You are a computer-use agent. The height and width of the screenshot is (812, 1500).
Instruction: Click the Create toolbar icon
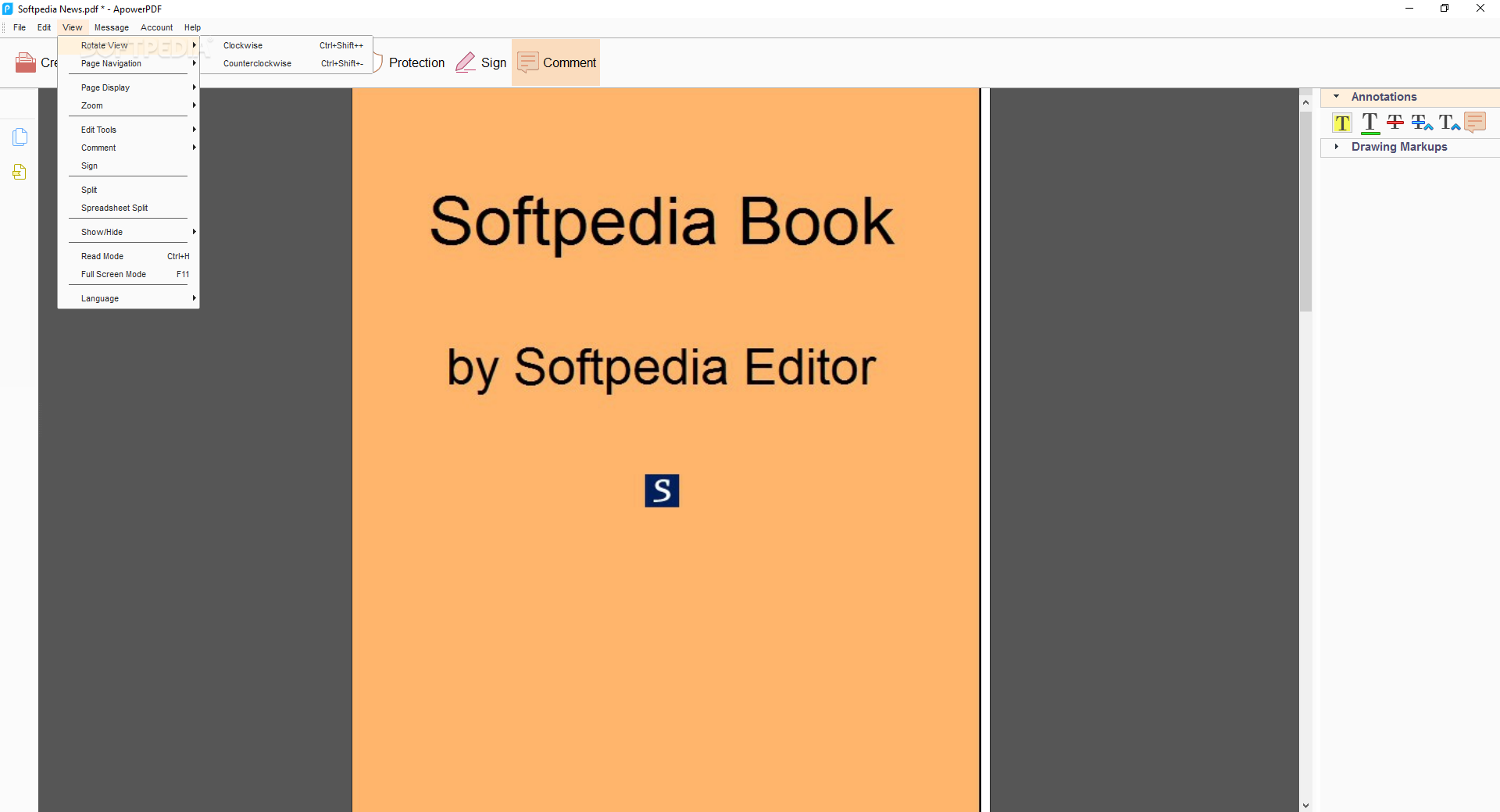coord(26,62)
